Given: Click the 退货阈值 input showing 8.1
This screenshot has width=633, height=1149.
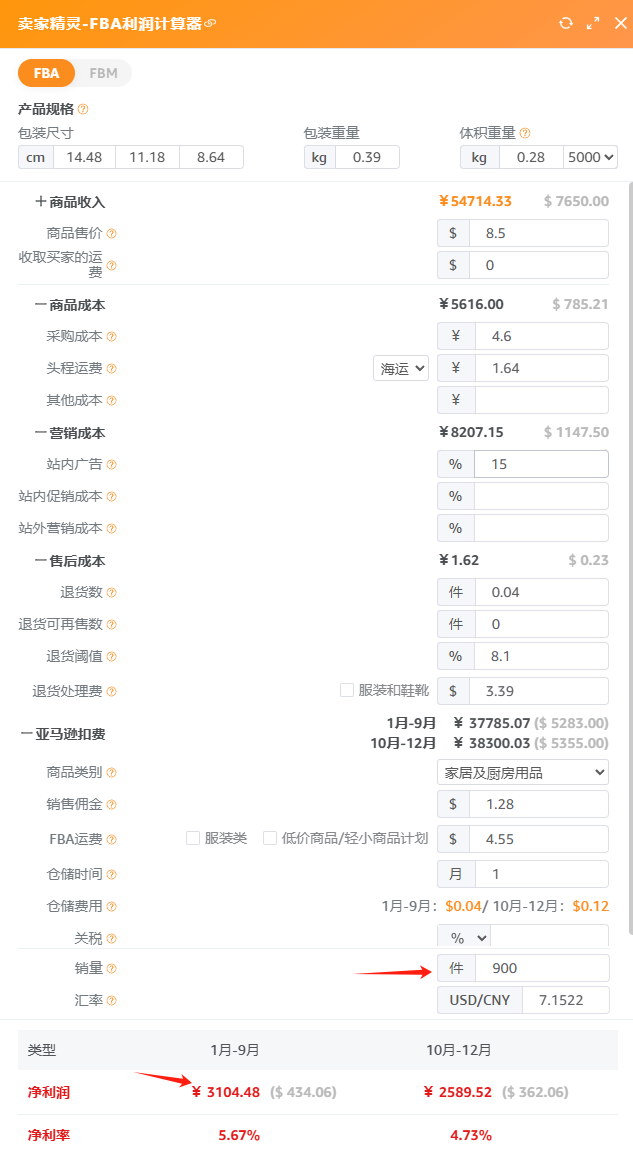Looking at the screenshot, I should click(541, 657).
